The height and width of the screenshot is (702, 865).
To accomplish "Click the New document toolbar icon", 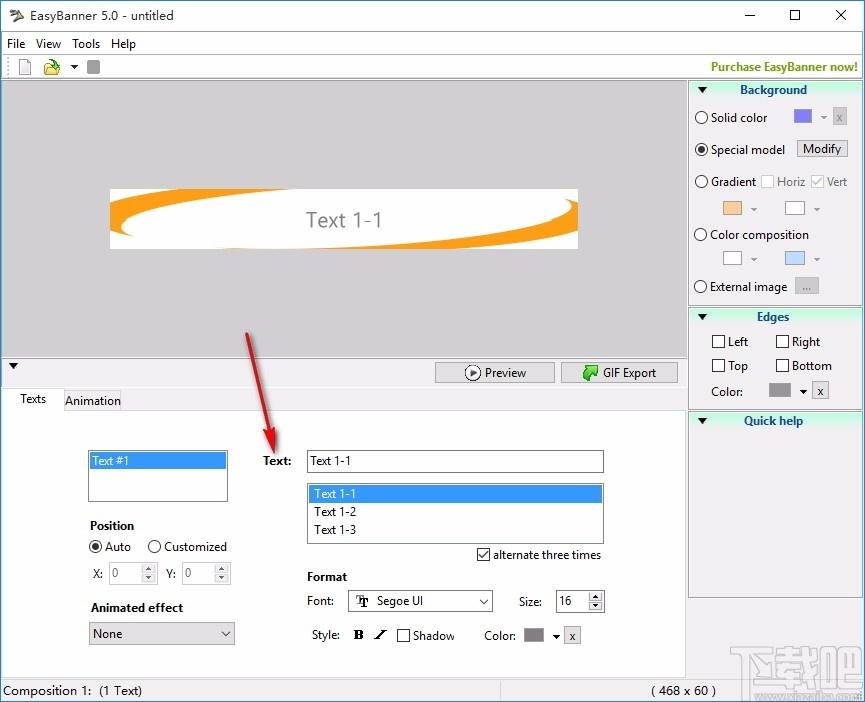I will 25,67.
